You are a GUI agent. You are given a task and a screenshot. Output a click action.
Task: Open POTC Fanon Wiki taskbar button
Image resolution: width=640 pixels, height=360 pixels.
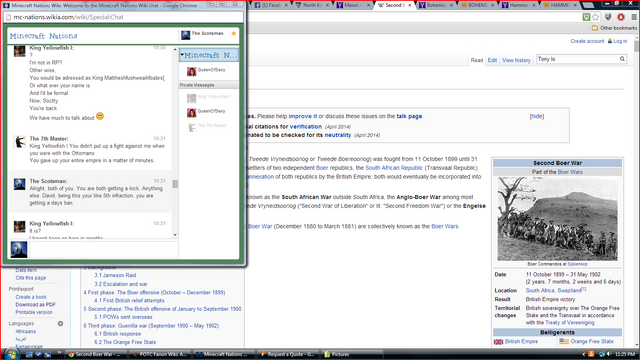pyautogui.click(x=160, y=354)
